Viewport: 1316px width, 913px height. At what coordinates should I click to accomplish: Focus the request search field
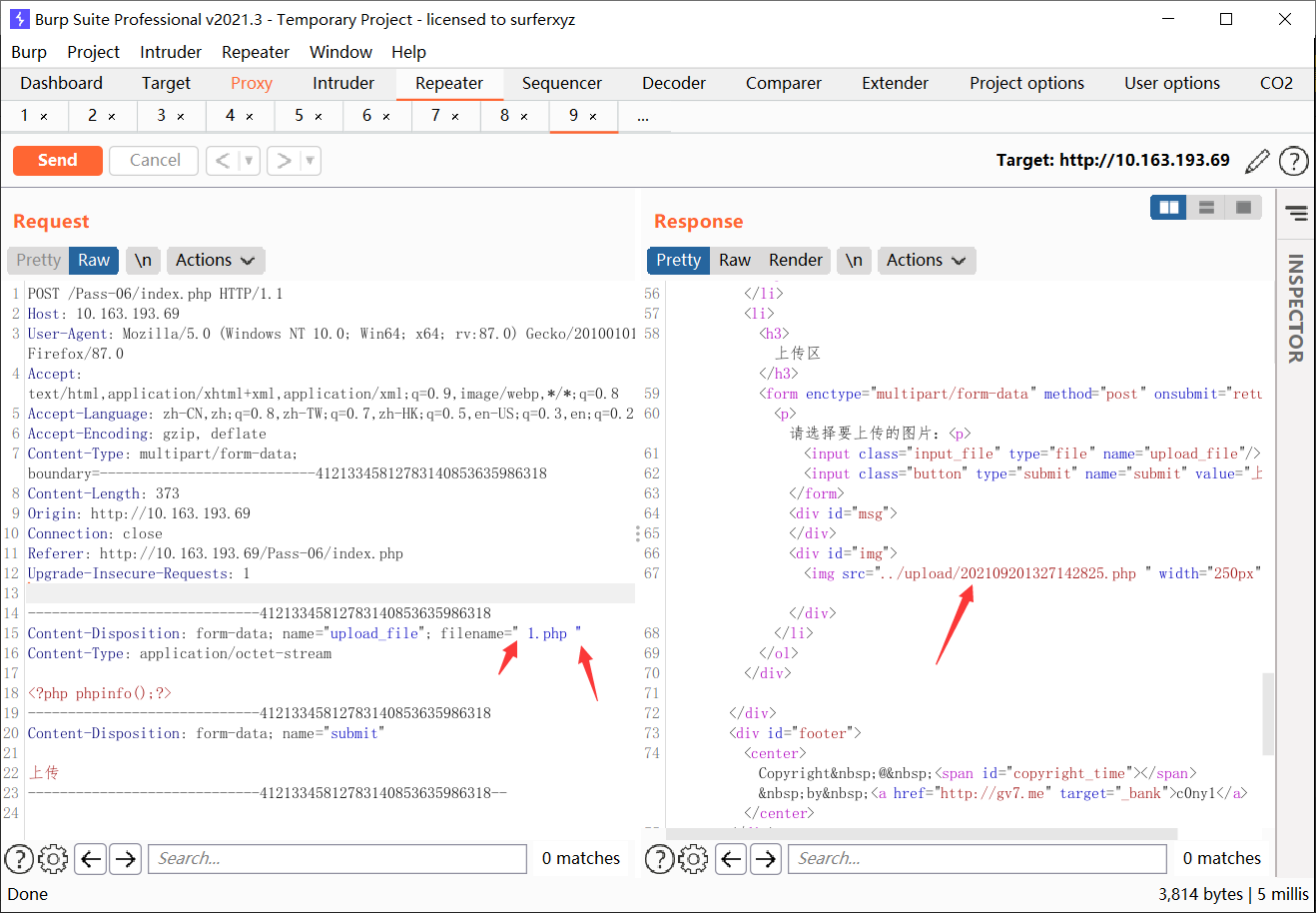337,858
